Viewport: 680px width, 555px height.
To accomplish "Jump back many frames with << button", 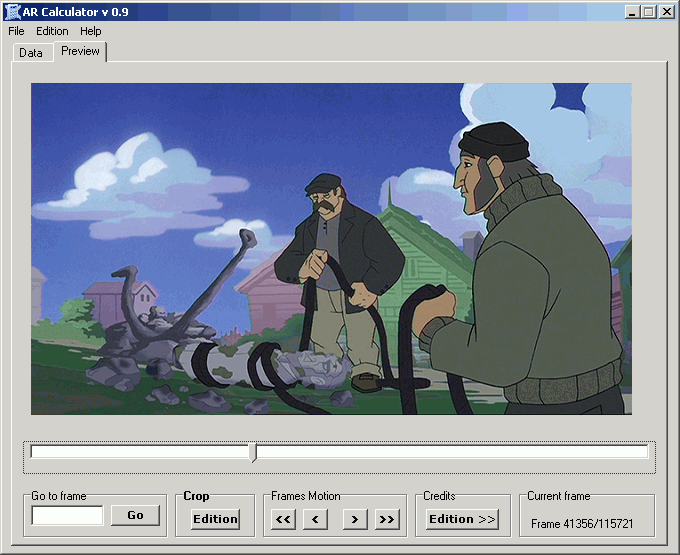I will tap(283, 519).
